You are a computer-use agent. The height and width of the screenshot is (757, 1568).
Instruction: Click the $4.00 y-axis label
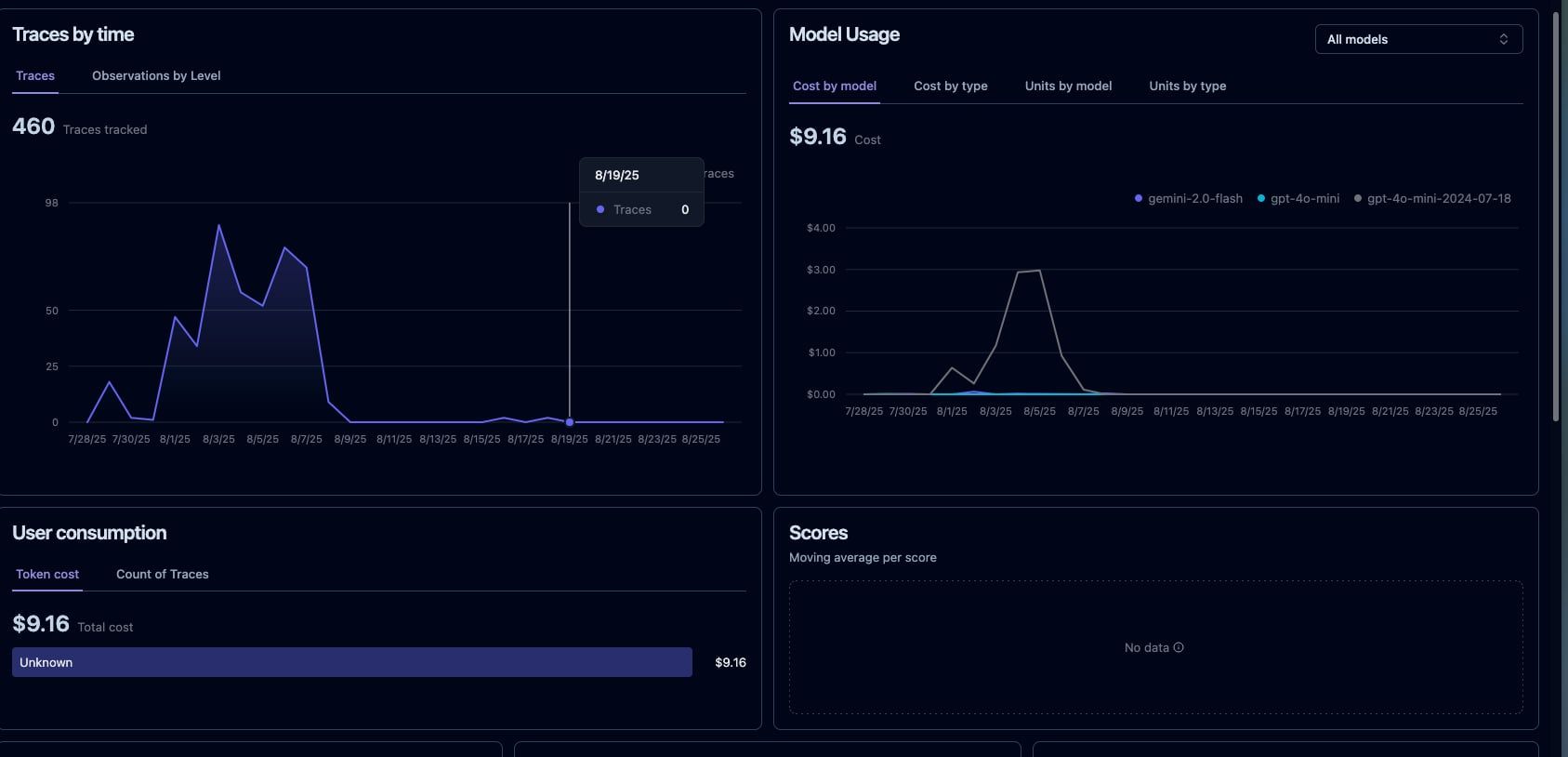[x=821, y=228]
